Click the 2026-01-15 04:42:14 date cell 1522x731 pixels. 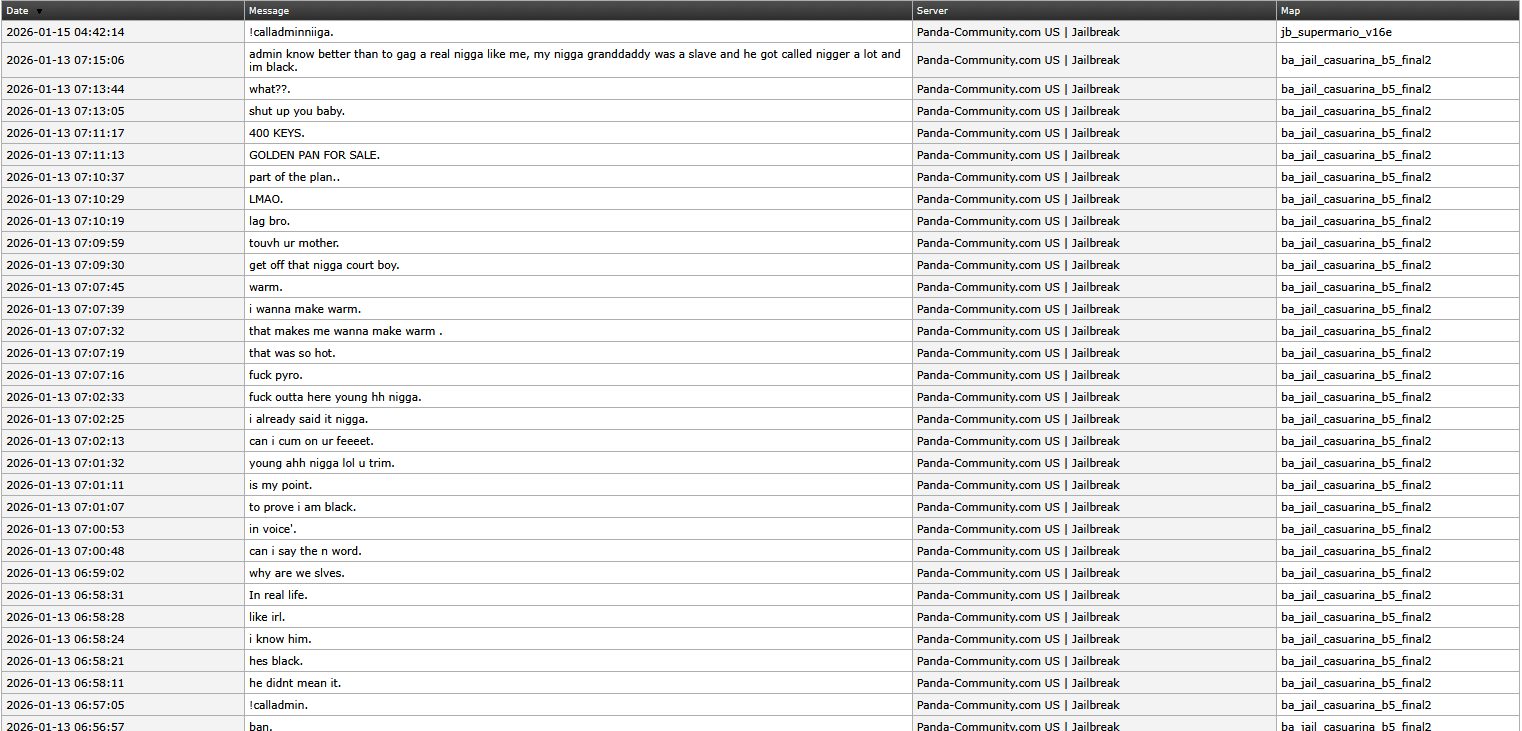(65, 32)
